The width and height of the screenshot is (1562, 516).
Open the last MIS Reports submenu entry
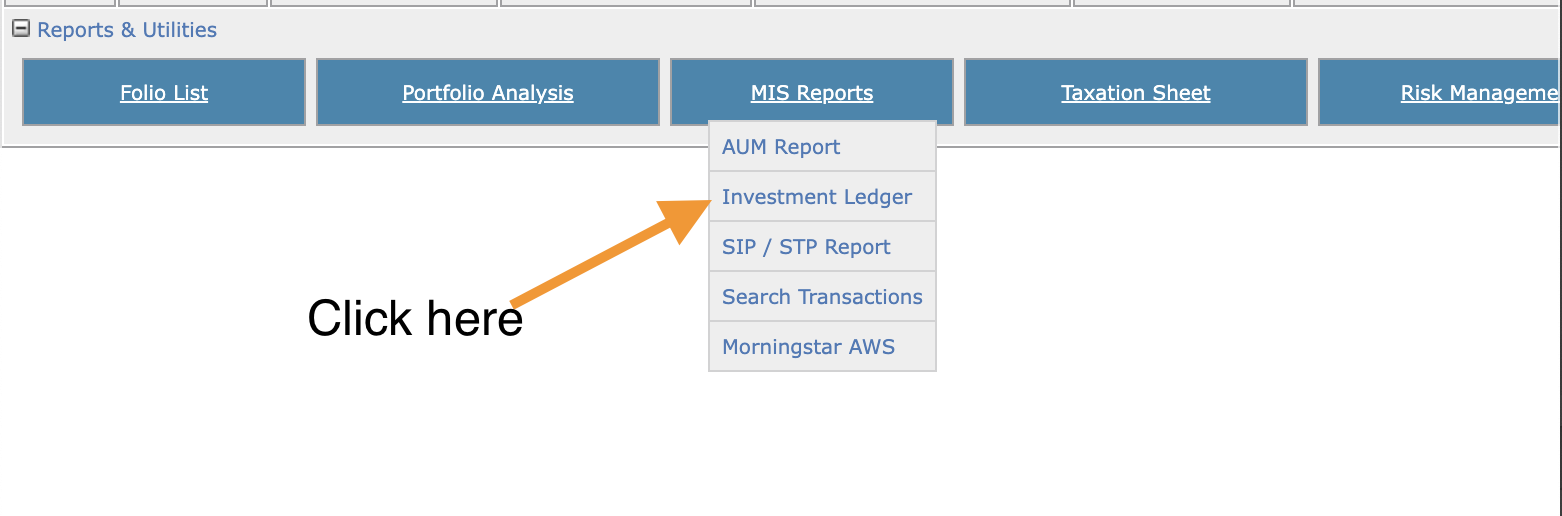coord(808,347)
